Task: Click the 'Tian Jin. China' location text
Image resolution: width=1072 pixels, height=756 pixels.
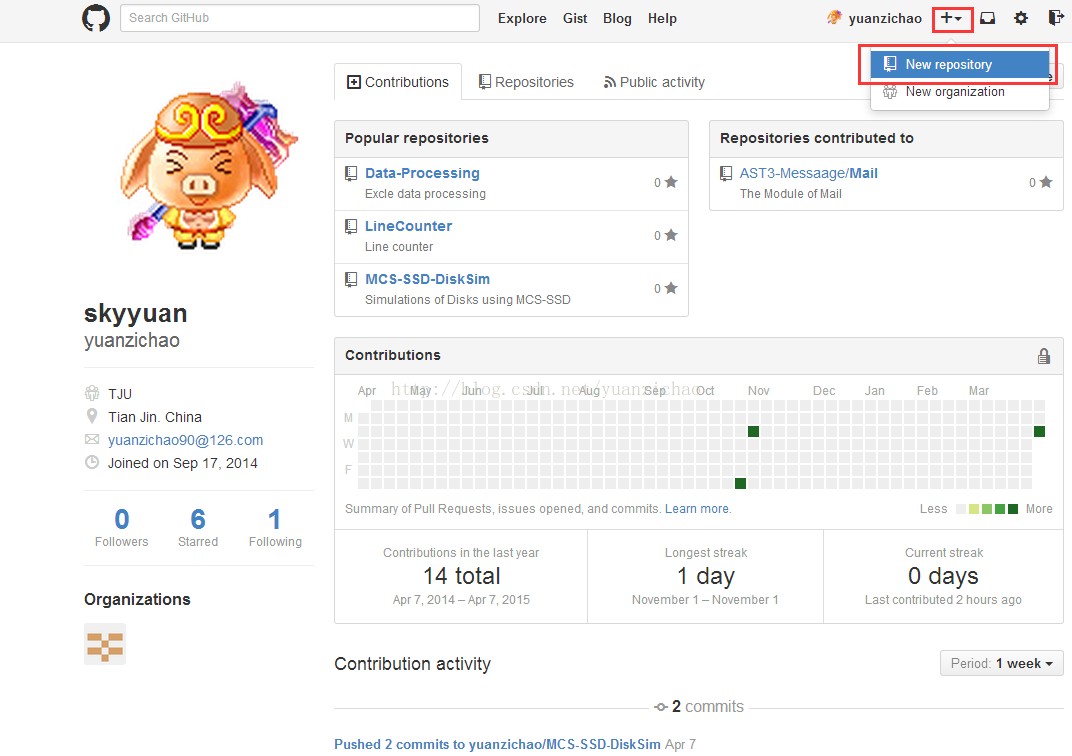Action: (x=155, y=417)
